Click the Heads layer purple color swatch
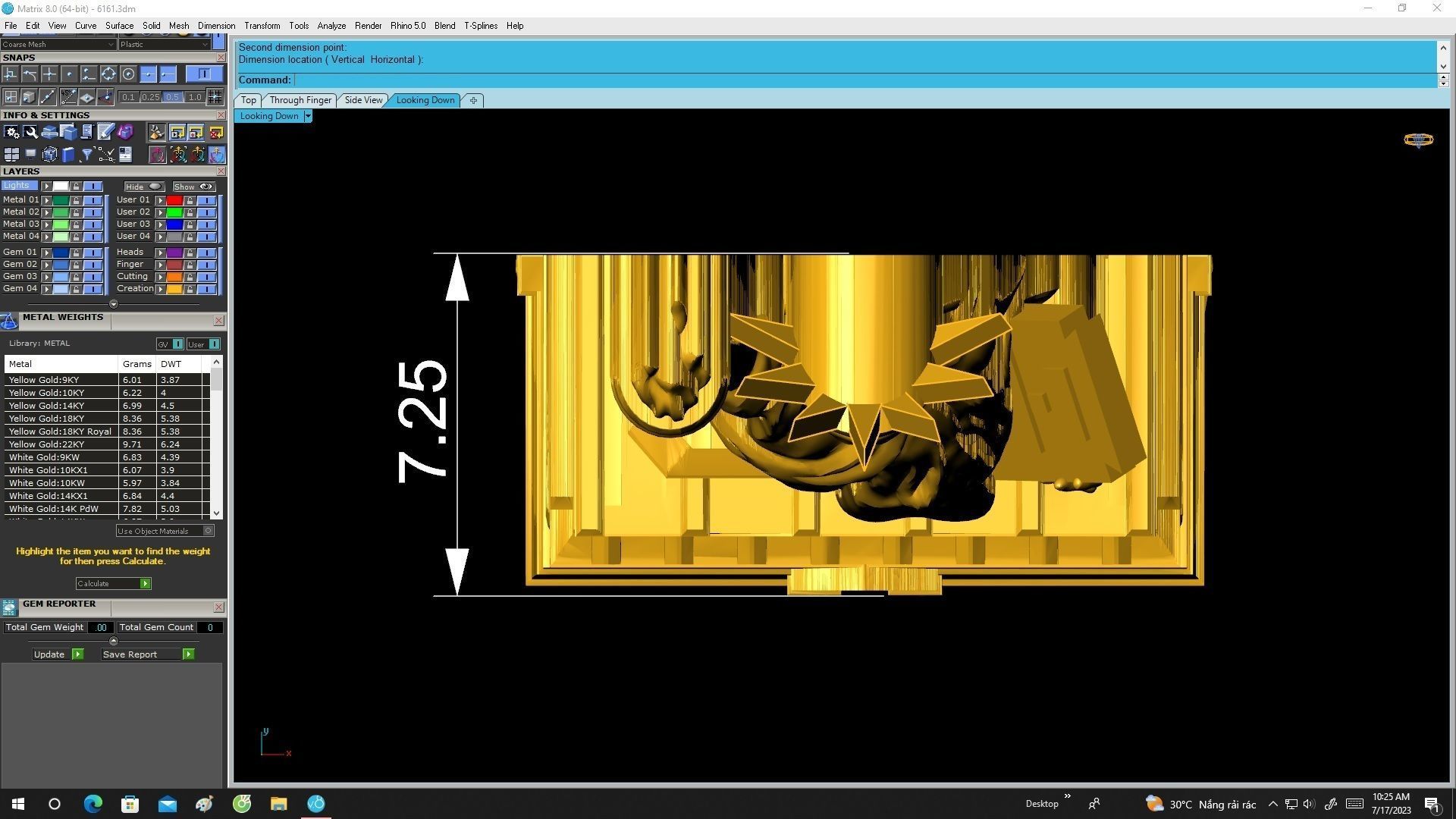Image resolution: width=1456 pixels, height=819 pixels. pyautogui.click(x=174, y=253)
